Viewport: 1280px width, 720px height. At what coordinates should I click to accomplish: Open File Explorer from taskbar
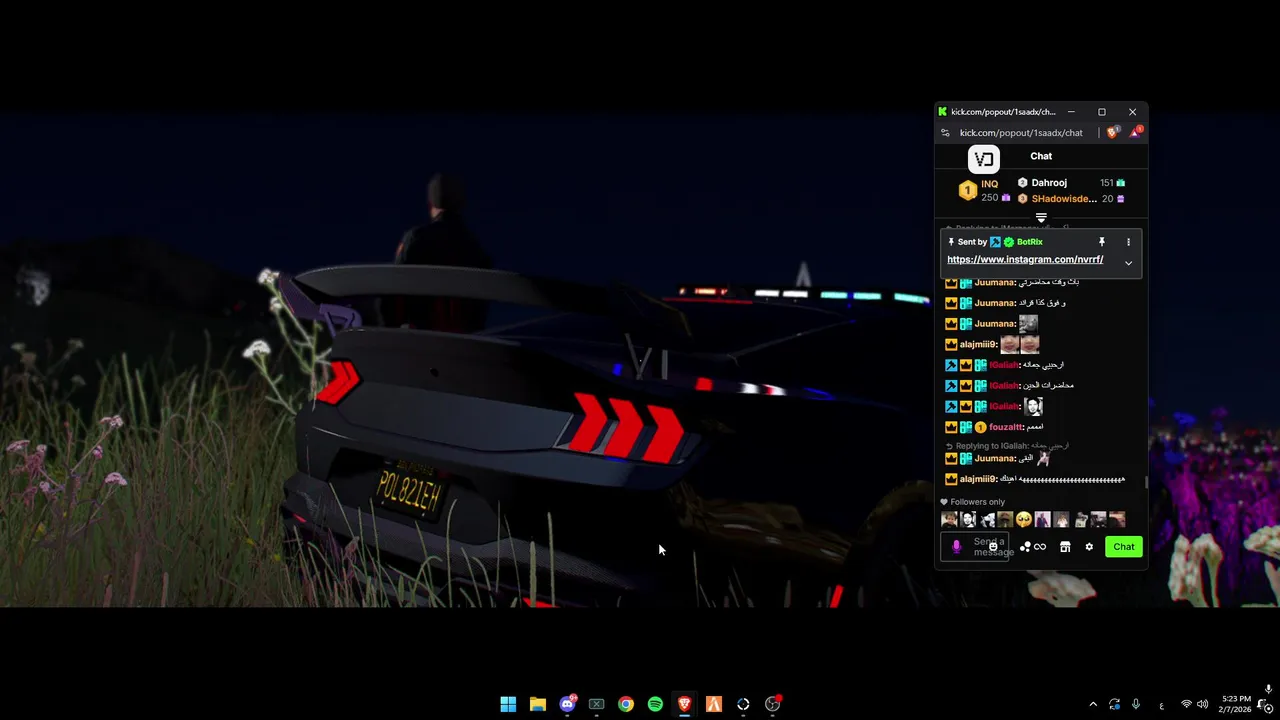[x=537, y=704]
